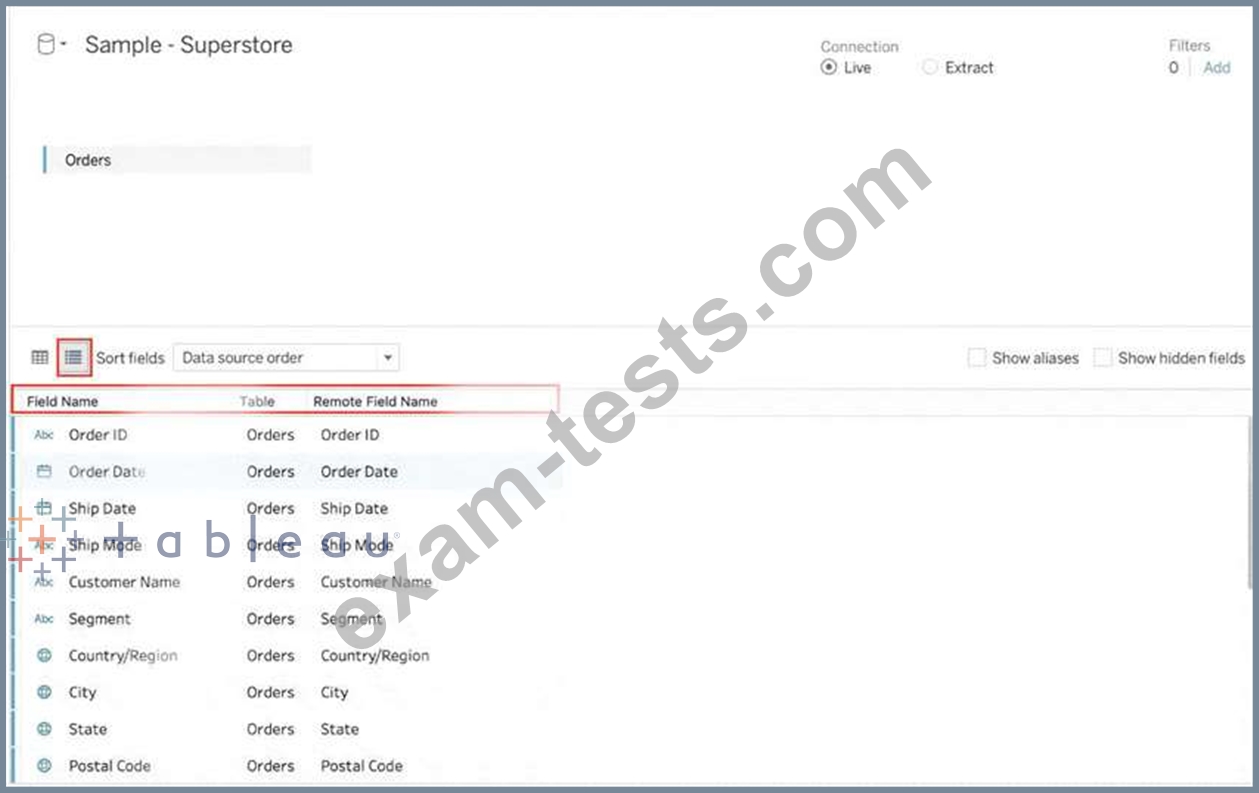Click the remote field name Country/Region
The width and height of the screenshot is (1259, 793).
(x=375, y=656)
